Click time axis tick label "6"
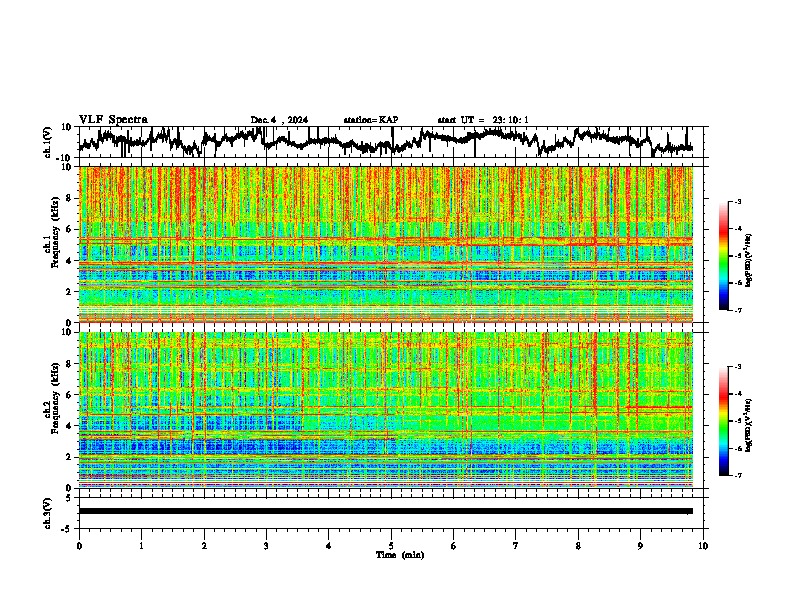 click(x=454, y=546)
